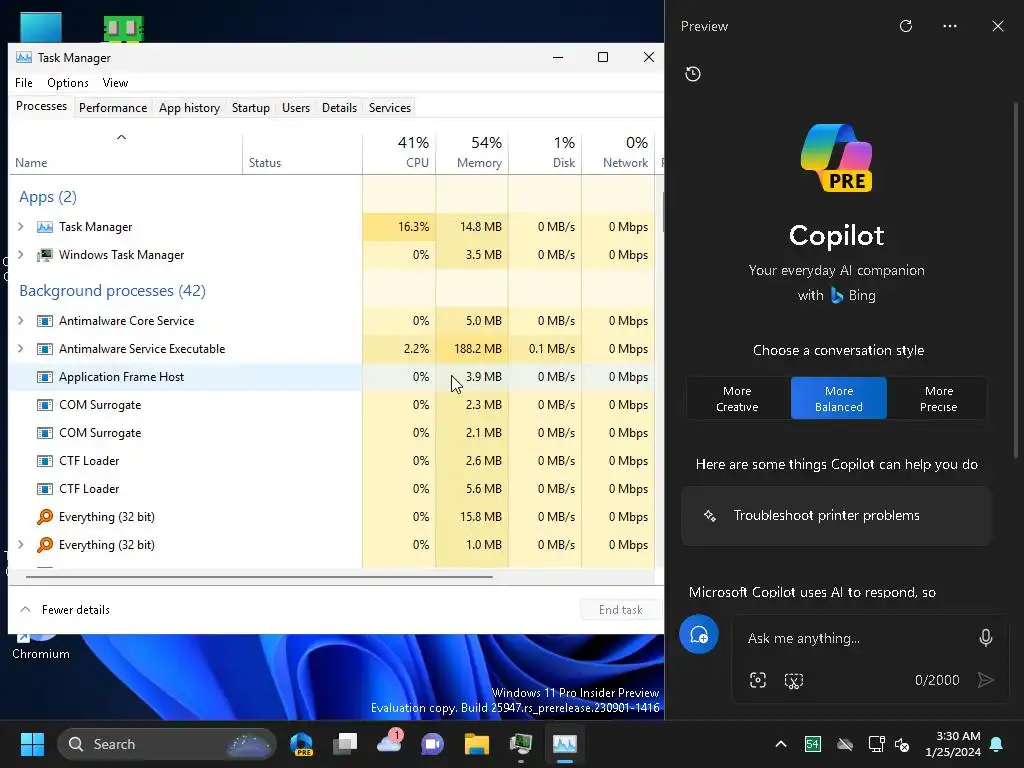Sort processes by CPU column
This screenshot has height=768, width=1024.
coord(399,154)
